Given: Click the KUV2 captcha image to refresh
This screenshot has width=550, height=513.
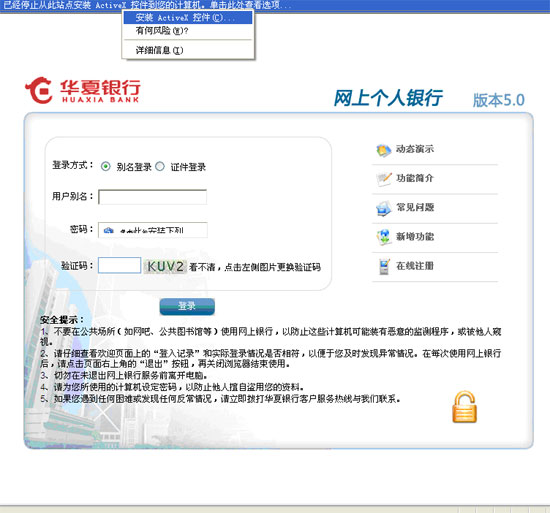Looking at the screenshot, I should 166,266.
